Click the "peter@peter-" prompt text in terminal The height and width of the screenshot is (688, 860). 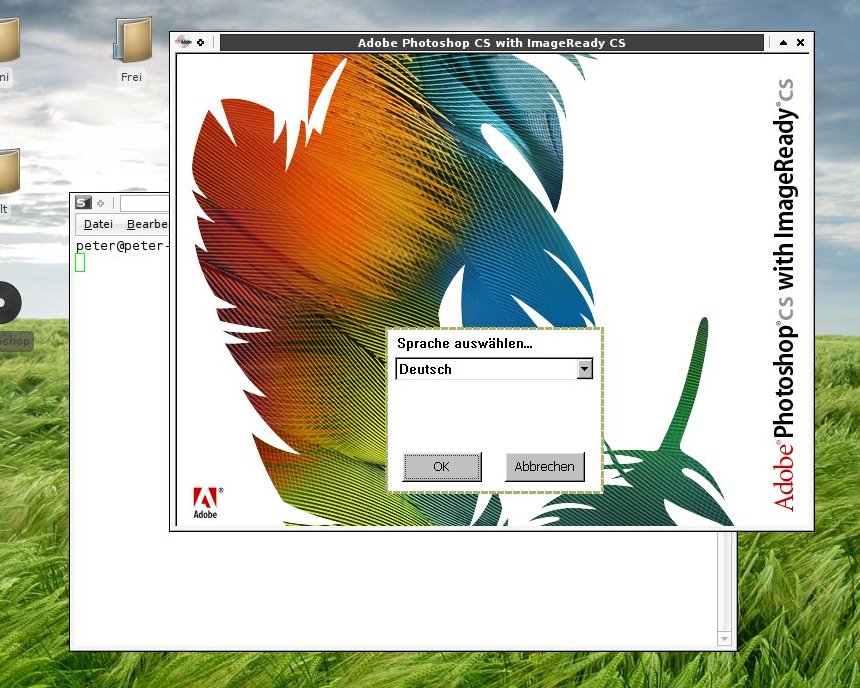(x=122, y=245)
